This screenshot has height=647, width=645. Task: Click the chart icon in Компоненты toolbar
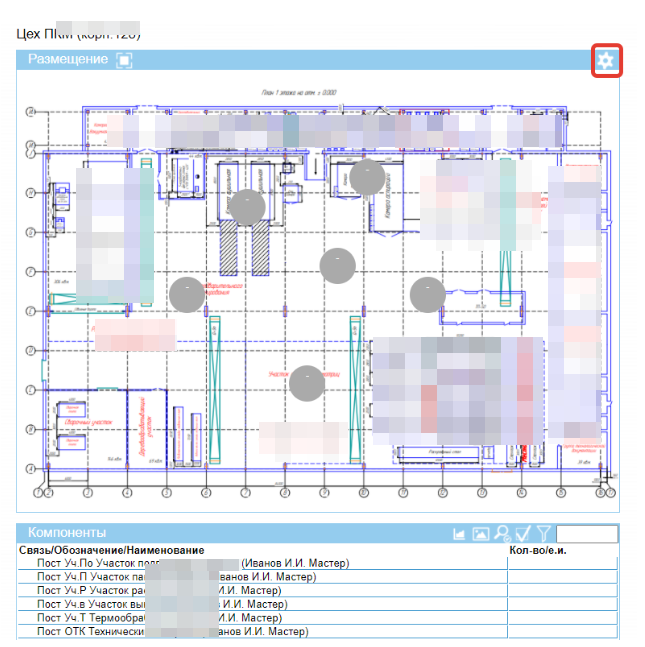point(460,534)
